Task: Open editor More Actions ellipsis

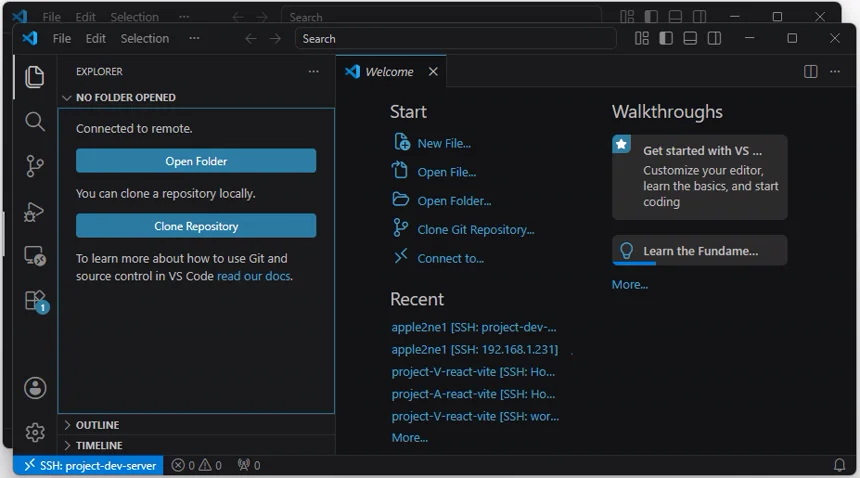Action: (x=835, y=72)
